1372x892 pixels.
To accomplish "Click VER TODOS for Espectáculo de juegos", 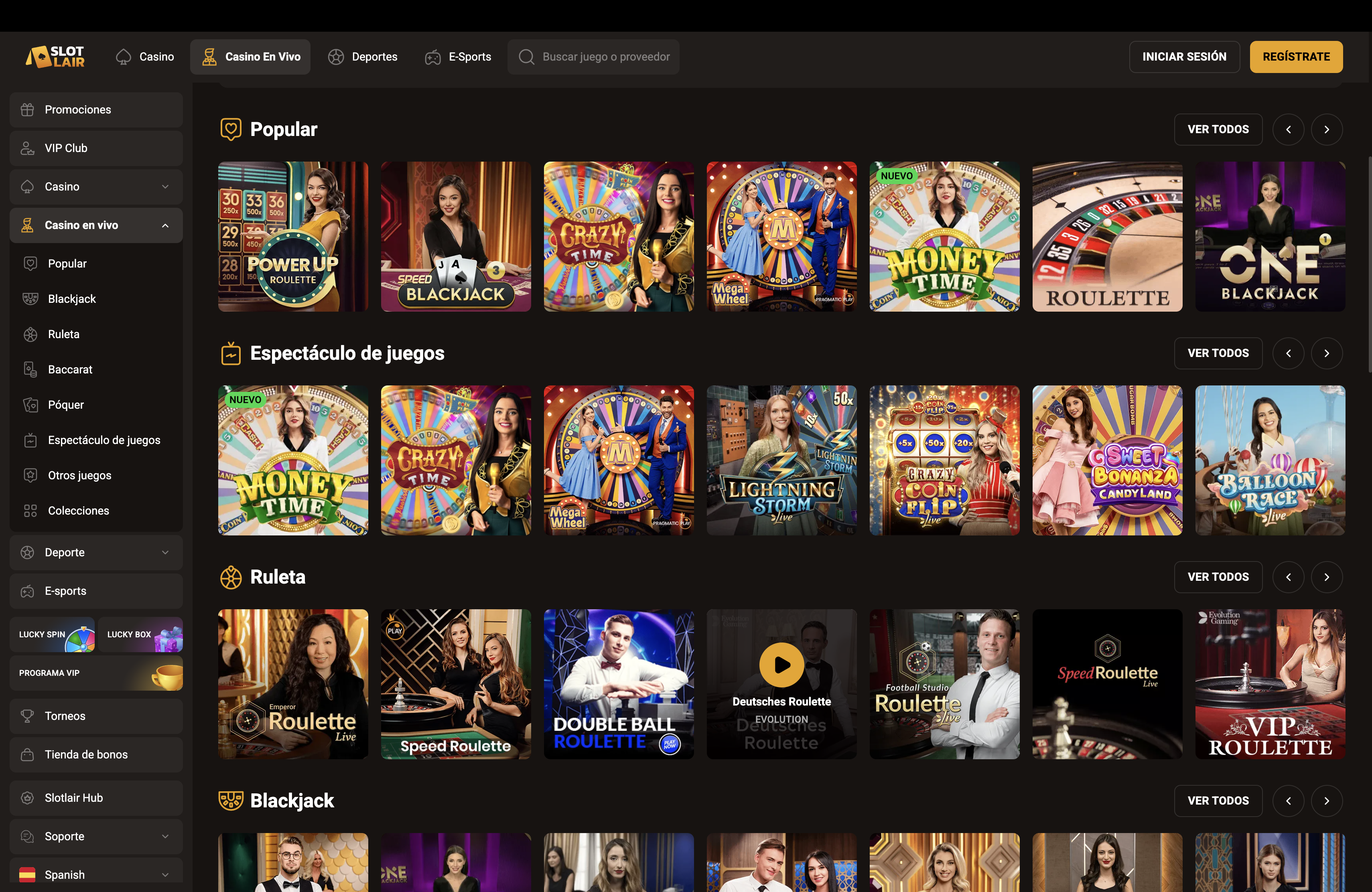I will coord(1218,353).
